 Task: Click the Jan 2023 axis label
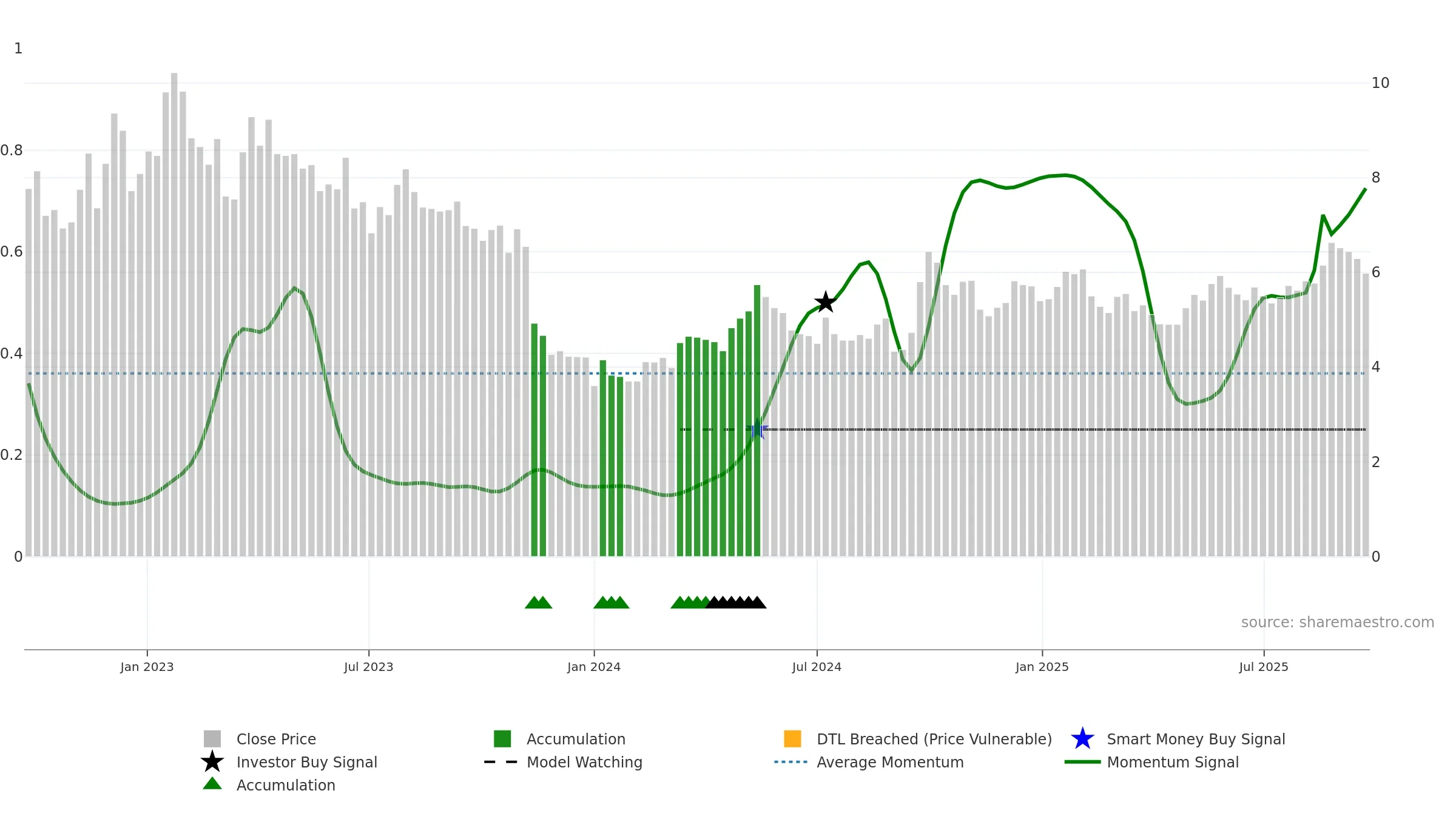147,667
